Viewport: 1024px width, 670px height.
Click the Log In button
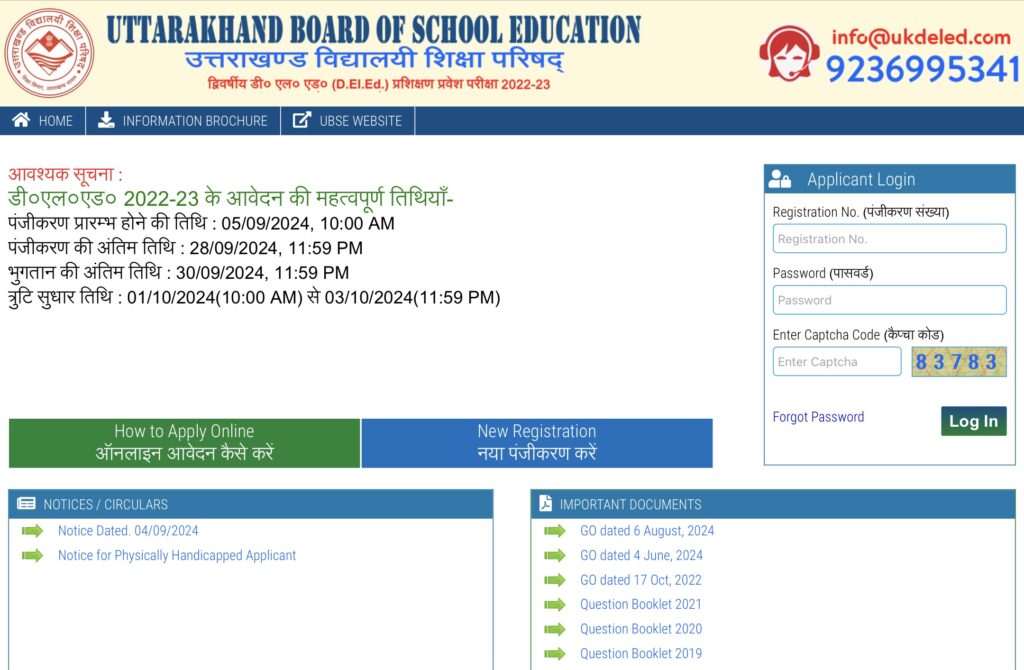(973, 421)
